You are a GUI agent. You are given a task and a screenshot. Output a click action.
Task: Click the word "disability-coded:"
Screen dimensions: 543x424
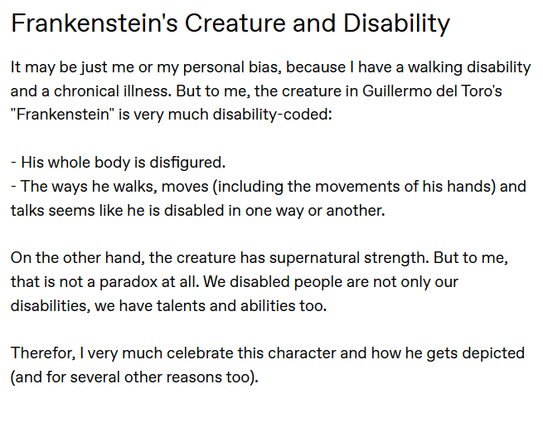272,115
